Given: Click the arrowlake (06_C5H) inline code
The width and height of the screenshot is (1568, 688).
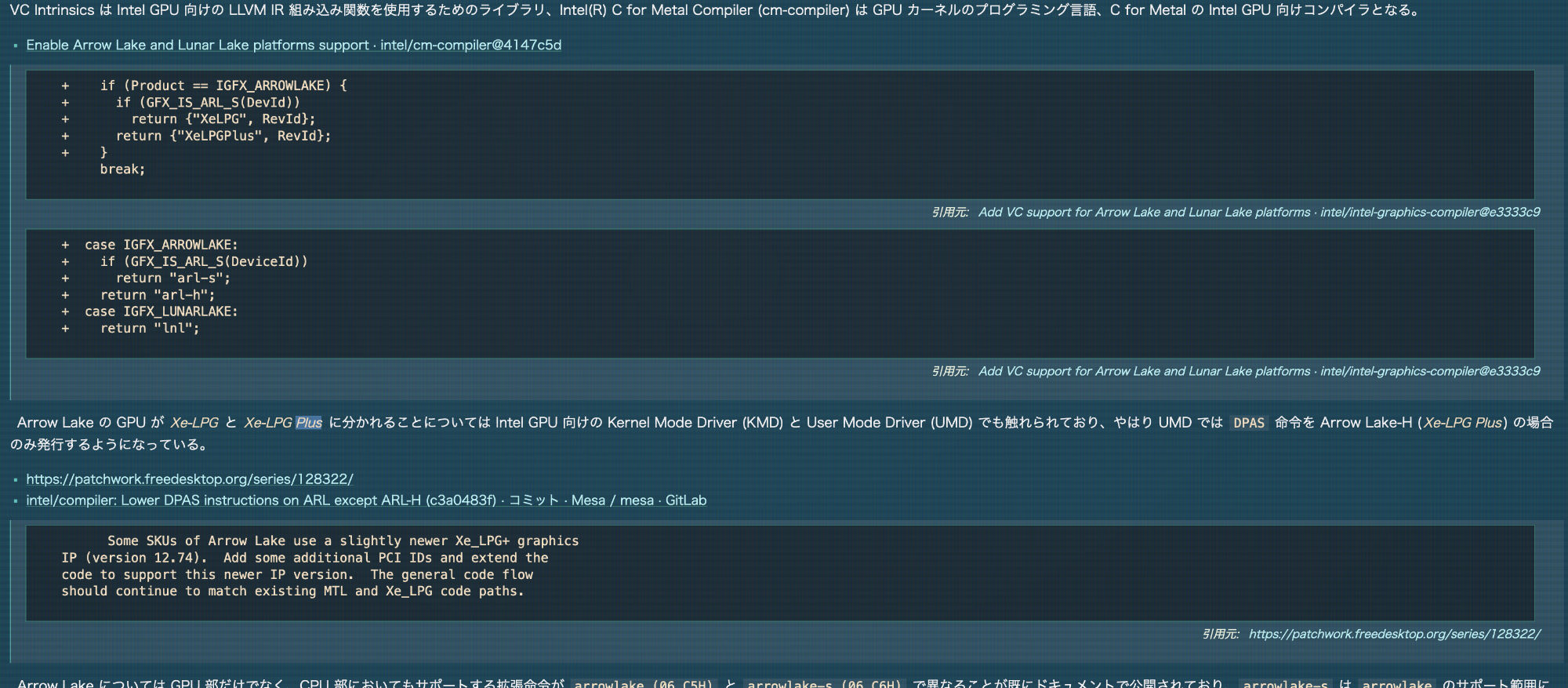Looking at the screenshot, I should coord(643,683).
